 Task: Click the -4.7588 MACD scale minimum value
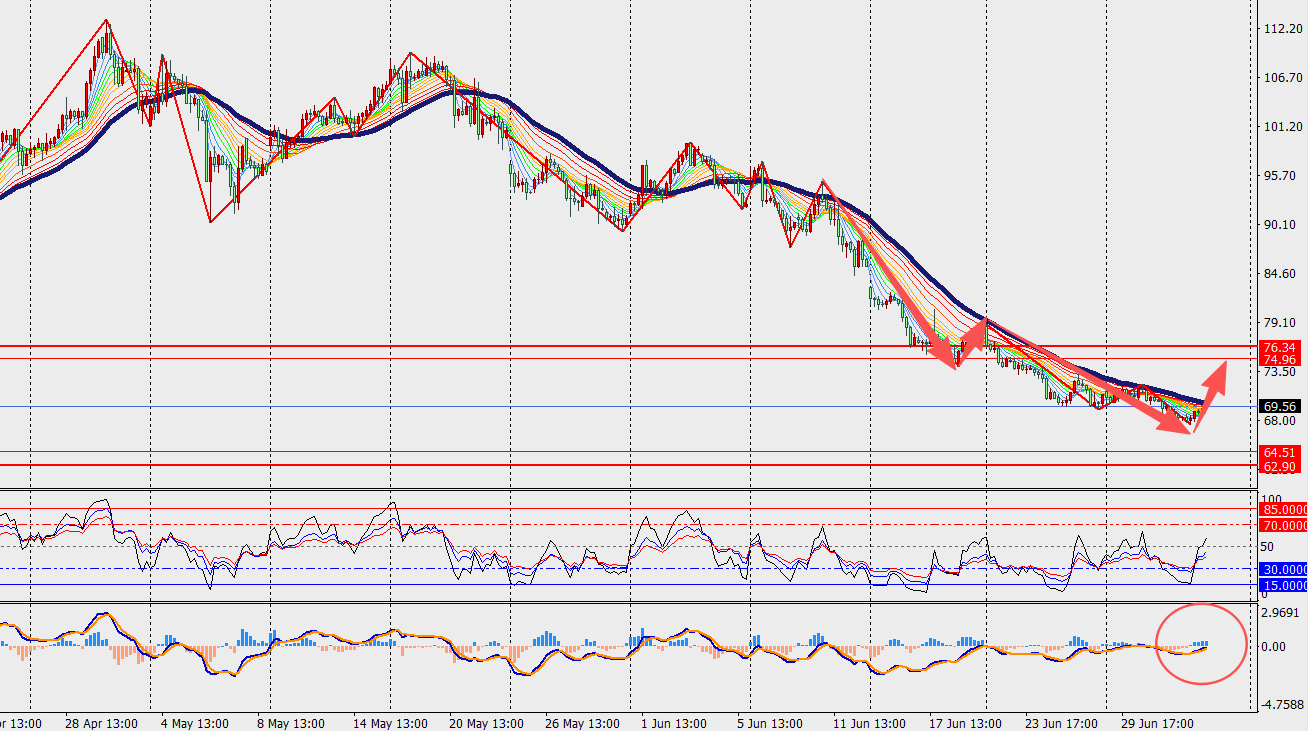click(x=1282, y=704)
